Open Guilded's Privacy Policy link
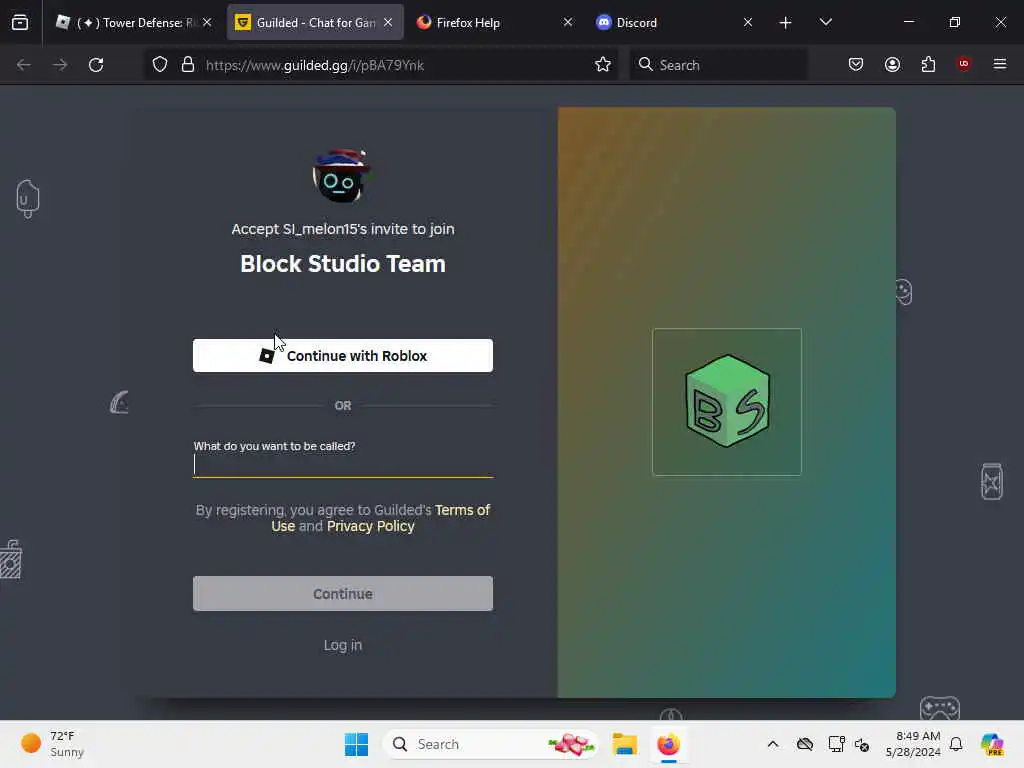1024x768 pixels. 370,526
